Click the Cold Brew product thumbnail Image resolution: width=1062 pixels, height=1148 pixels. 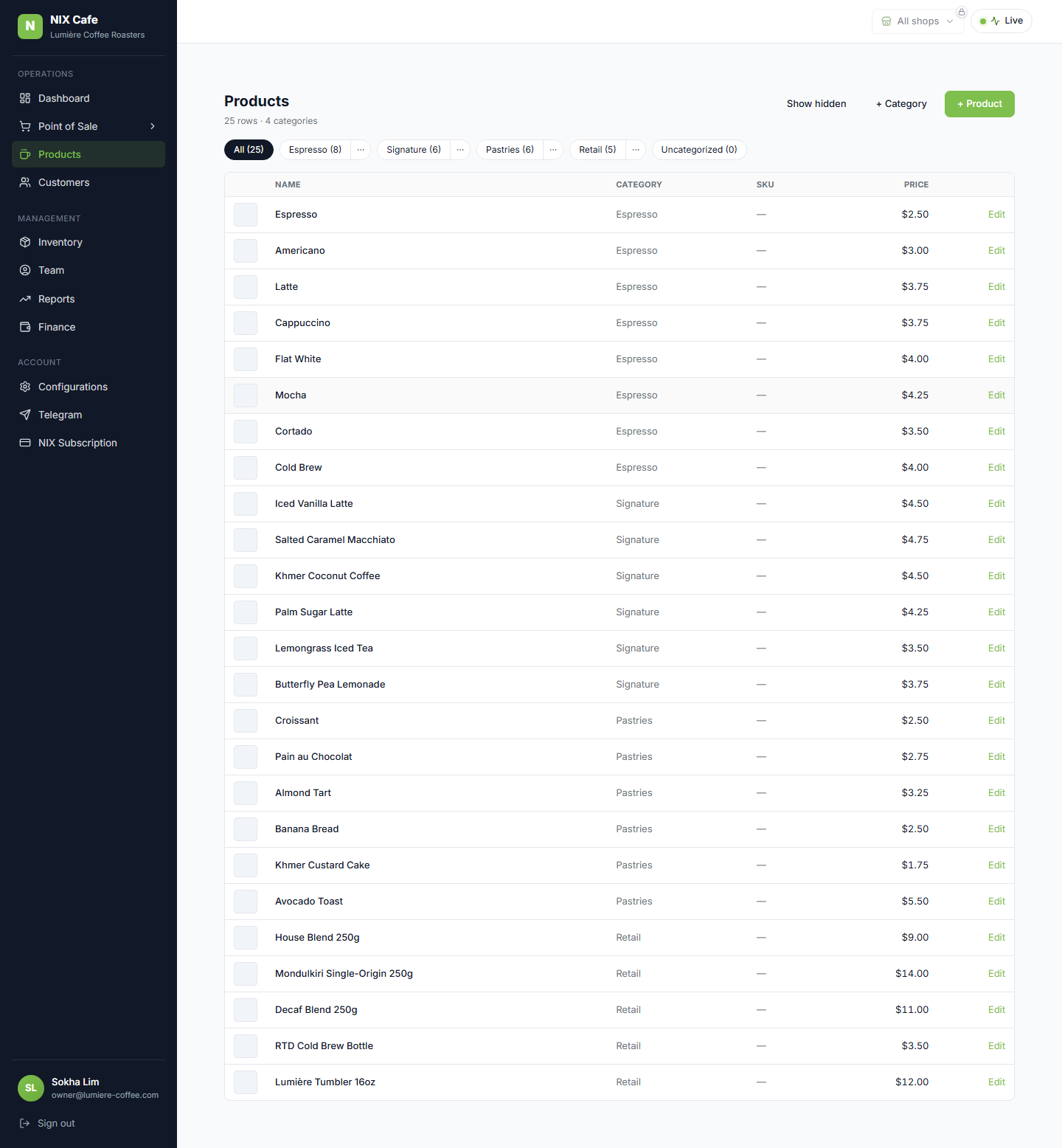pyautogui.click(x=246, y=468)
